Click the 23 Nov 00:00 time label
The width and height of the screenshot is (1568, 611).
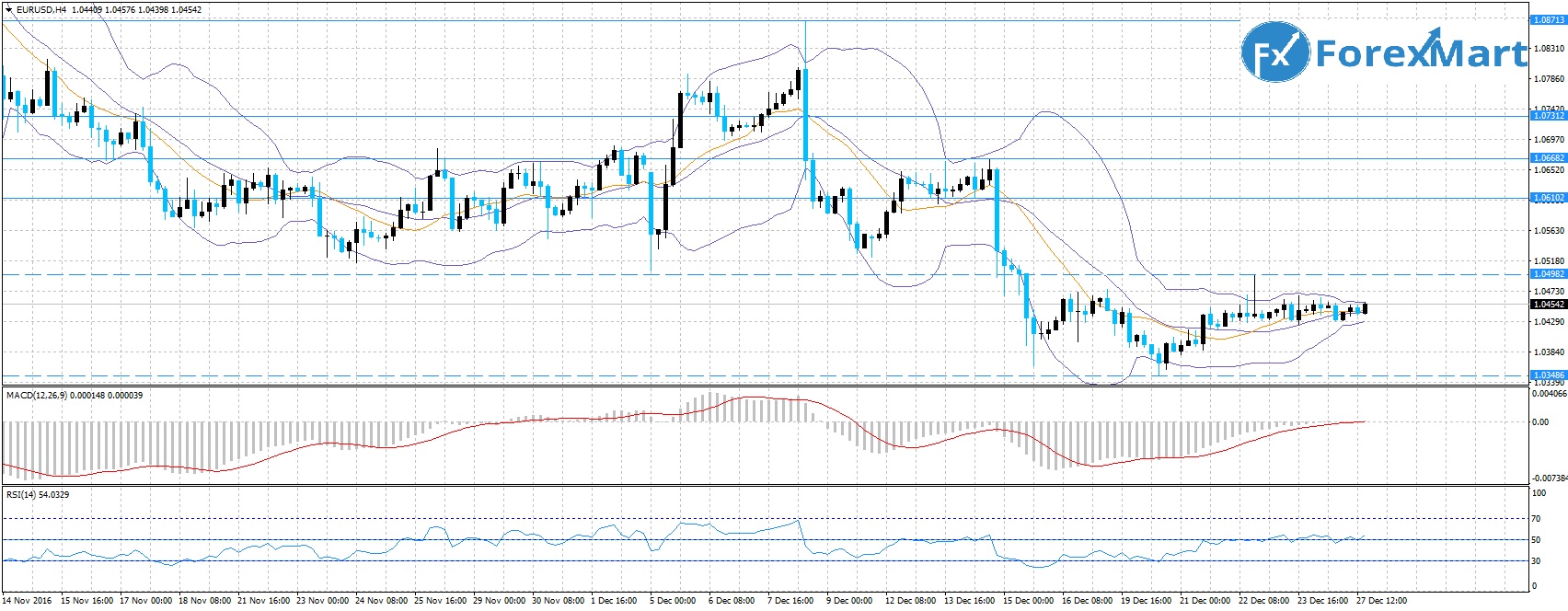tap(322, 601)
